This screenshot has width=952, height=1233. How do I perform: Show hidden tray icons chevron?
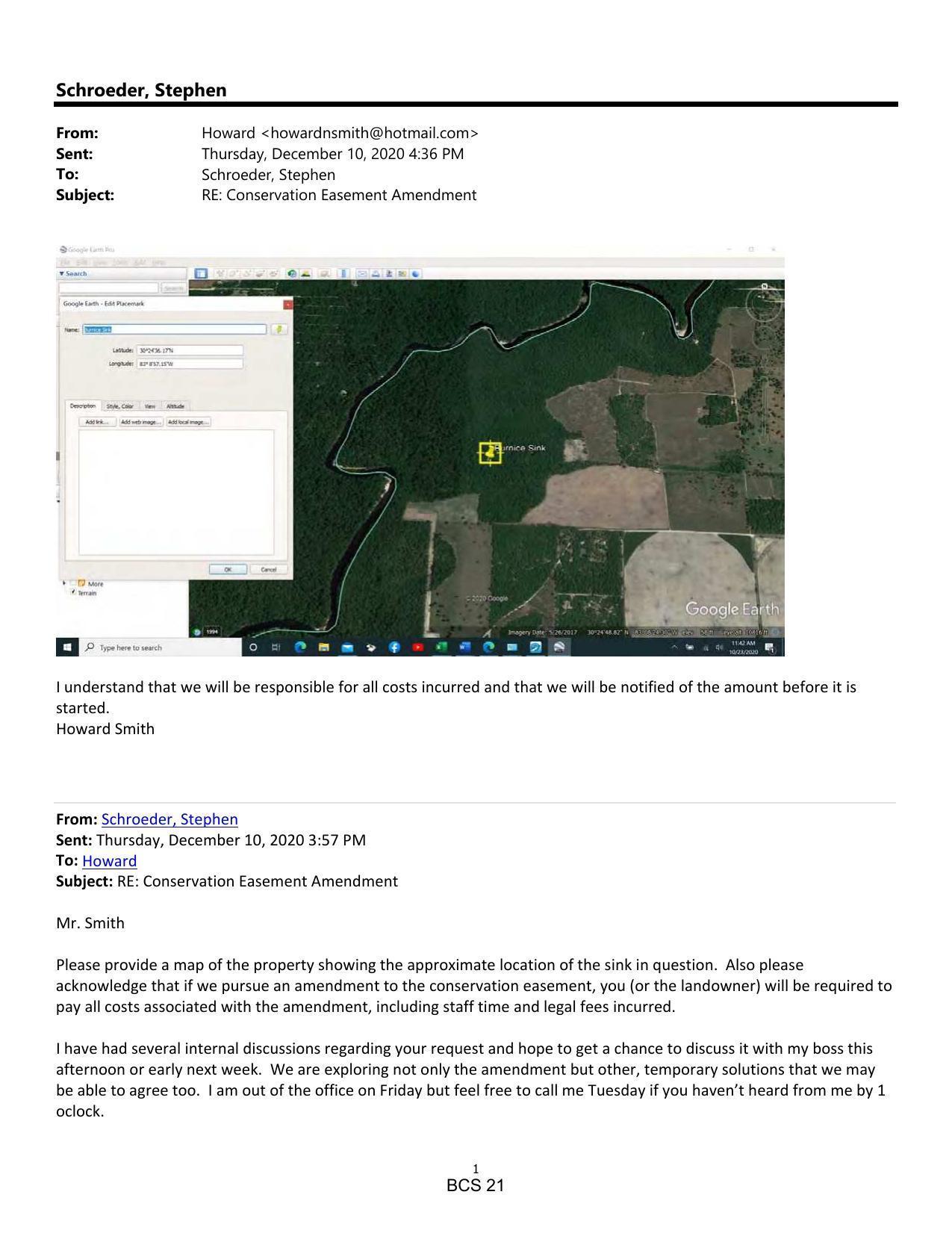click(674, 647)
